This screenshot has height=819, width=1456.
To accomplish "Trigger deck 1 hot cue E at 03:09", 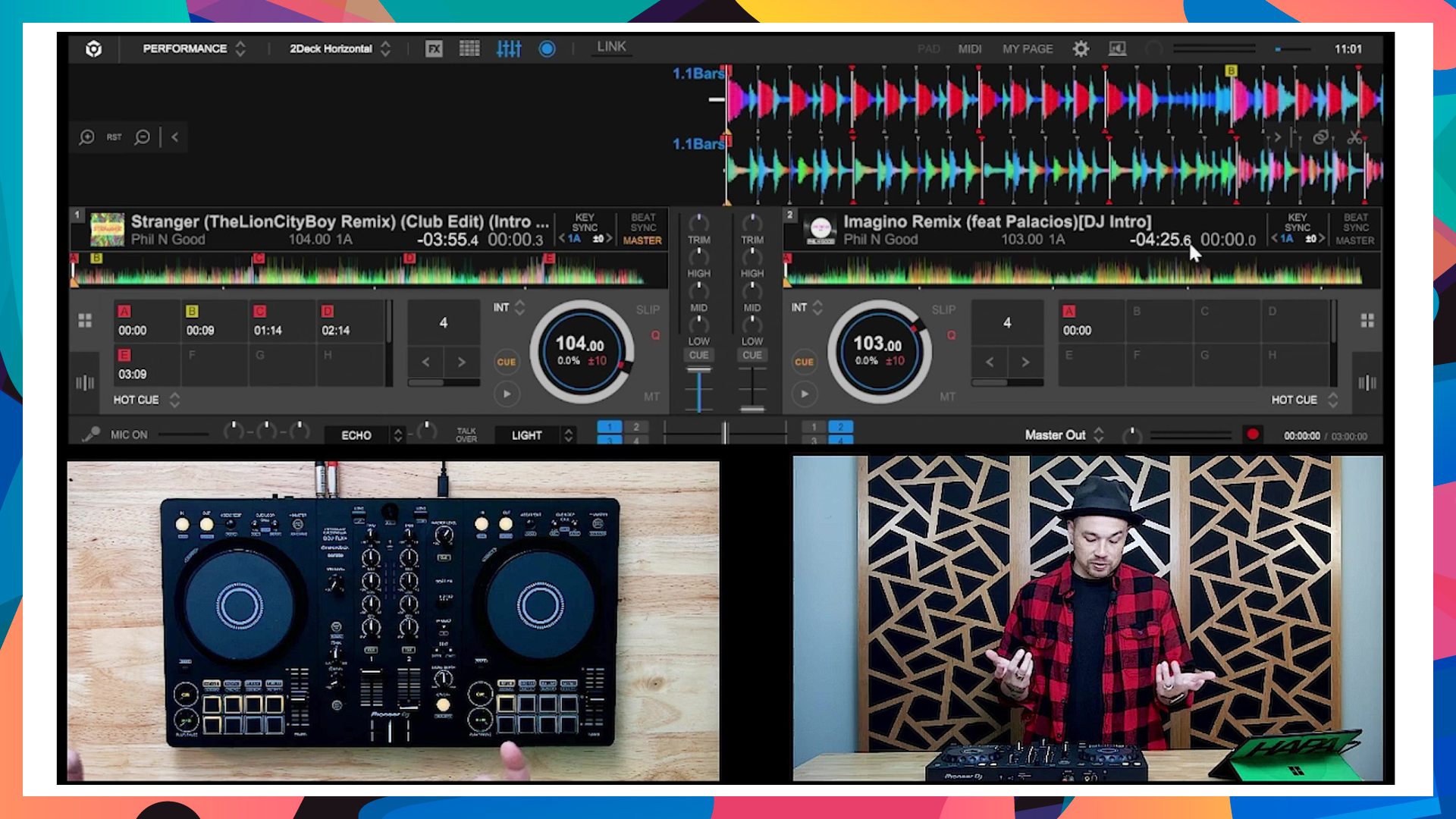I will pyautogui.click(x=146, y=366).
